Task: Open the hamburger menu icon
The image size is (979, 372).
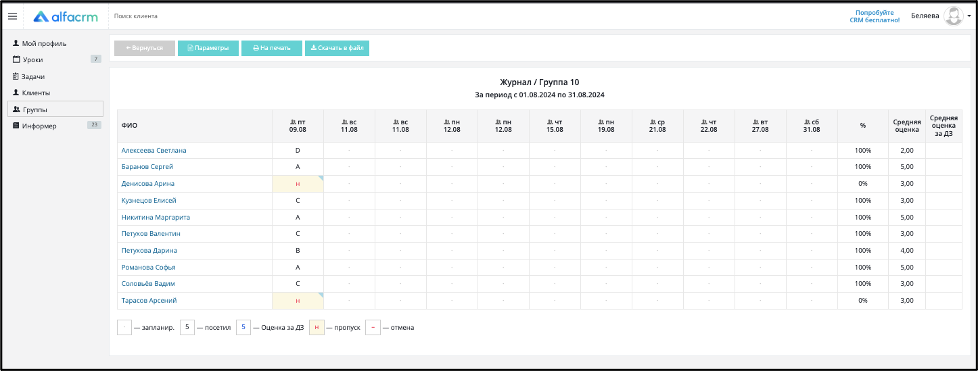Action: [x=12, y=16]
